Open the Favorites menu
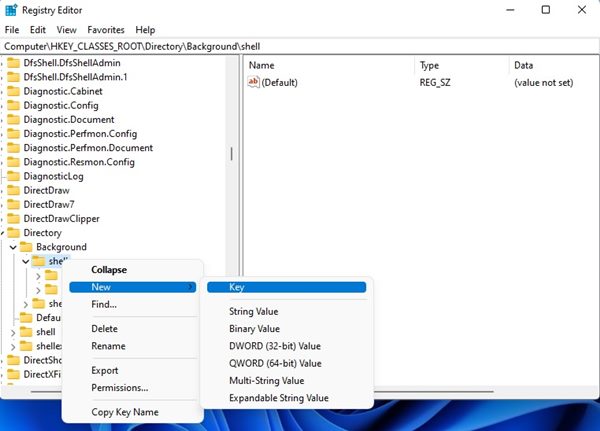 pyautogui.click(x=106, y=30)
